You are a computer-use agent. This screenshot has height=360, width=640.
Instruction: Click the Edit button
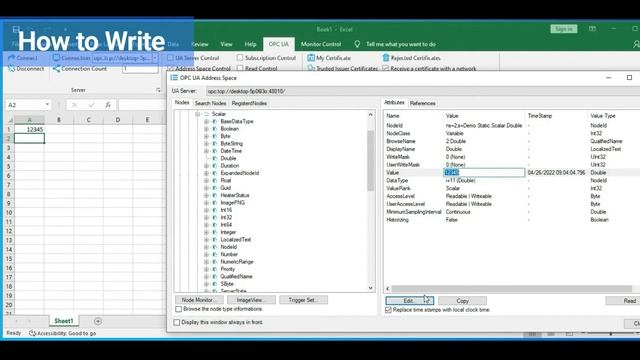point(409,301)
